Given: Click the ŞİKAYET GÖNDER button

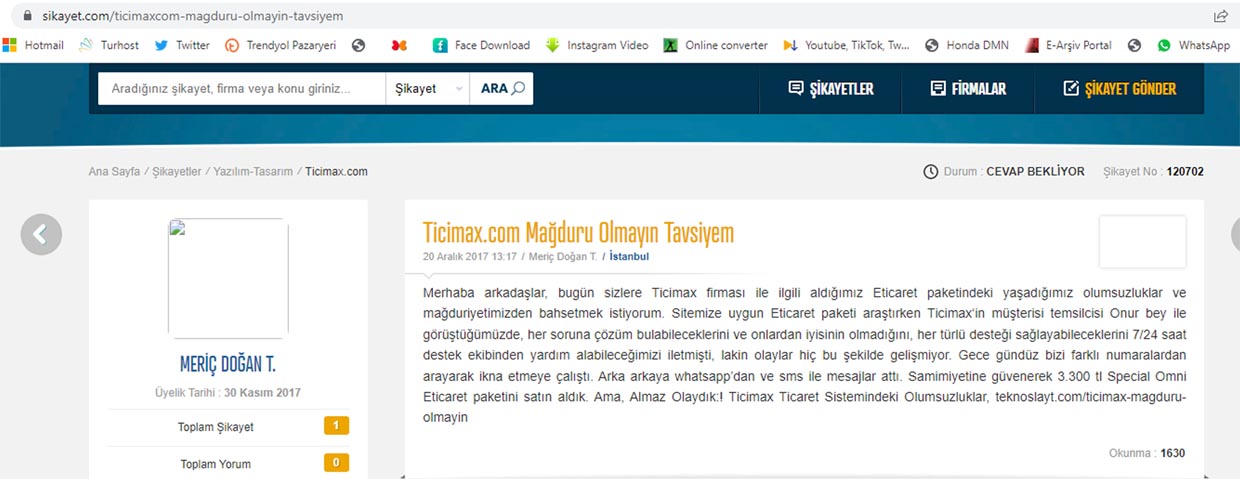Looking at the screenshot, I should 1118,89.
